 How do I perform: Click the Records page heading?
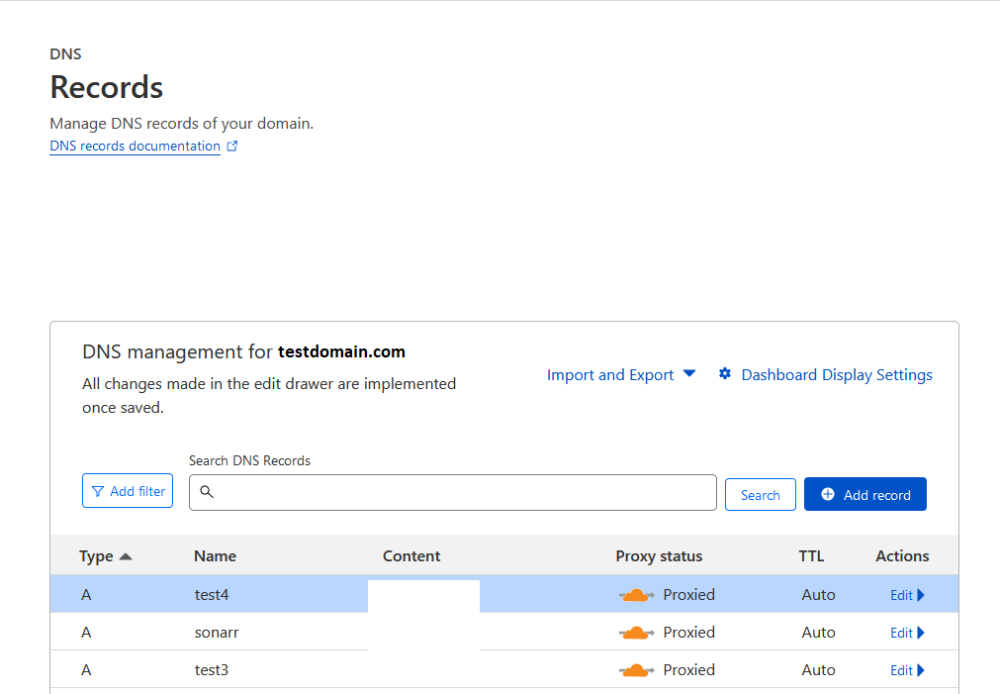click(x=107, y=87)
